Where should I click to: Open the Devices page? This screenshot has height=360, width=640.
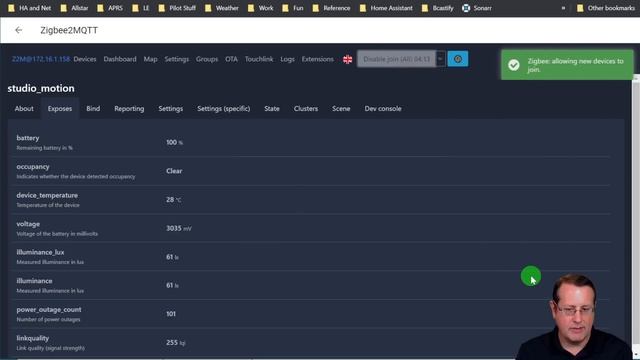[x=85, y=59]
